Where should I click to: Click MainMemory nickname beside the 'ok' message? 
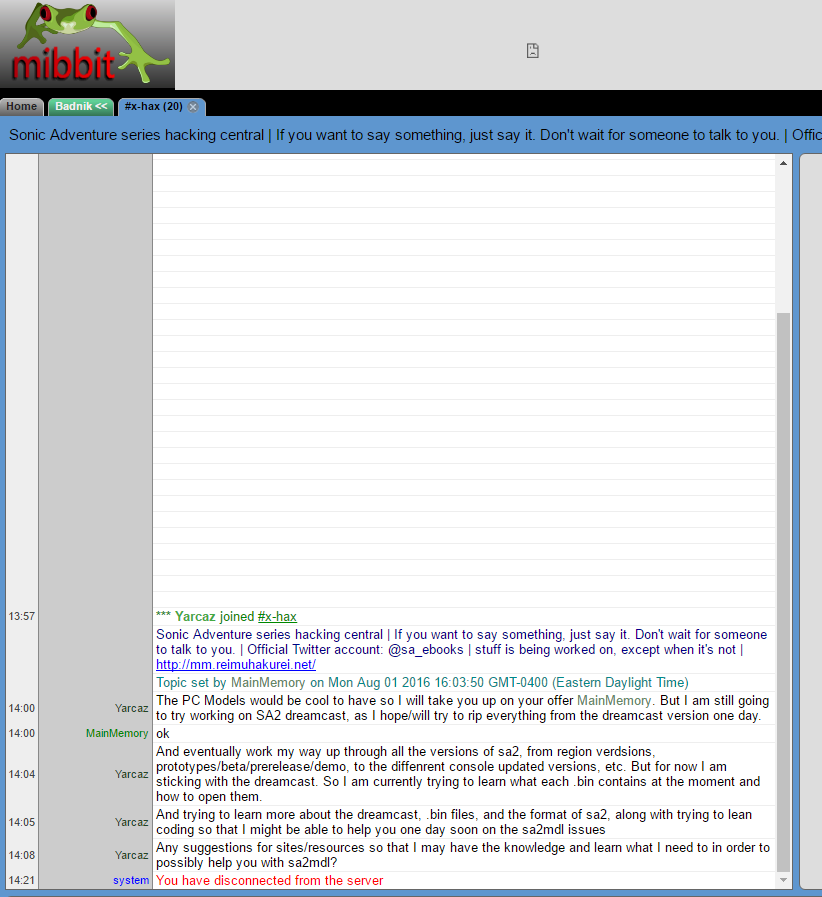tap(117, 733)
